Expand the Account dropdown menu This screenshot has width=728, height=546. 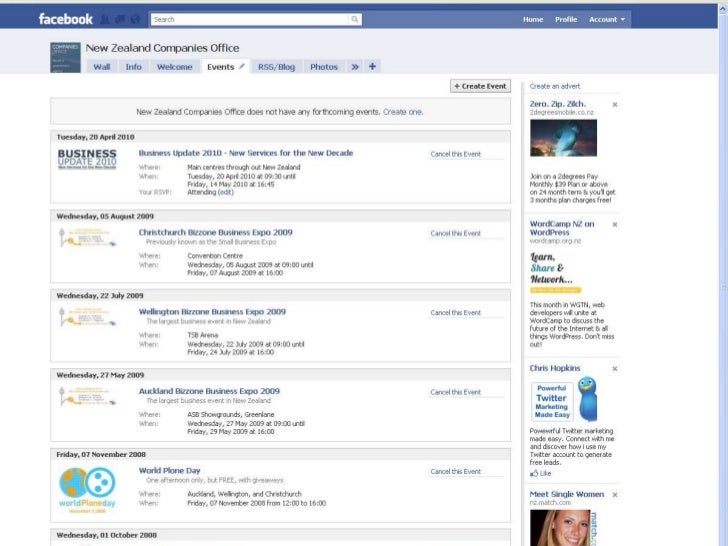606,19
